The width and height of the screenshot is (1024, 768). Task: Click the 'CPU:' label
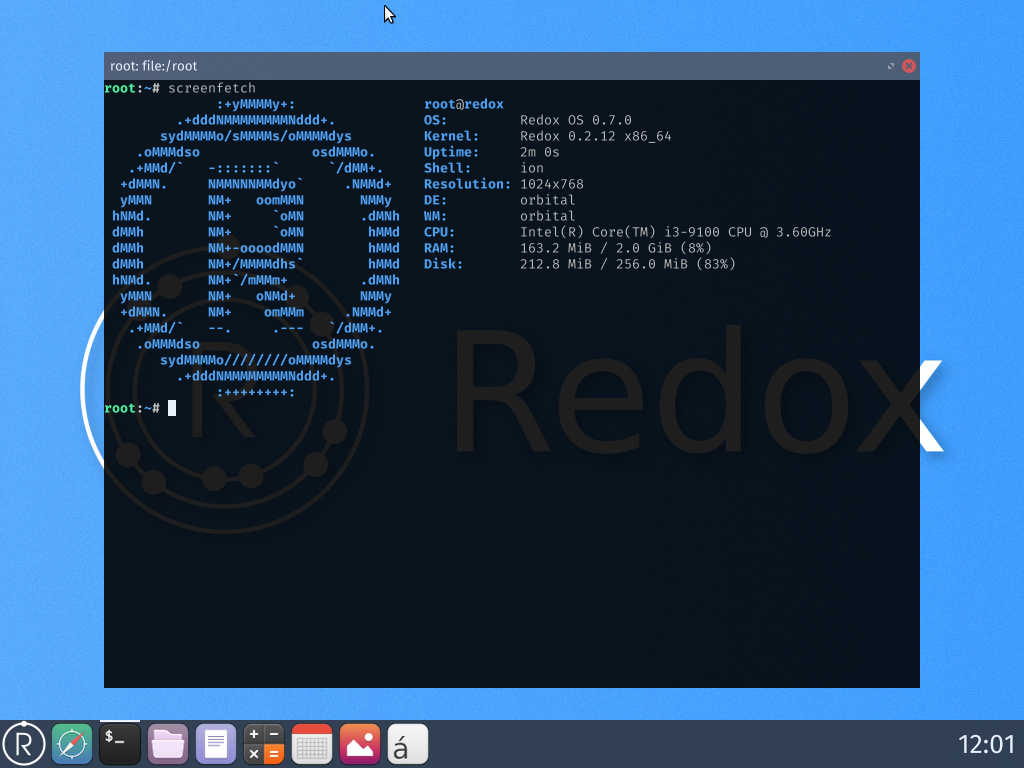(x=440, y=232)
